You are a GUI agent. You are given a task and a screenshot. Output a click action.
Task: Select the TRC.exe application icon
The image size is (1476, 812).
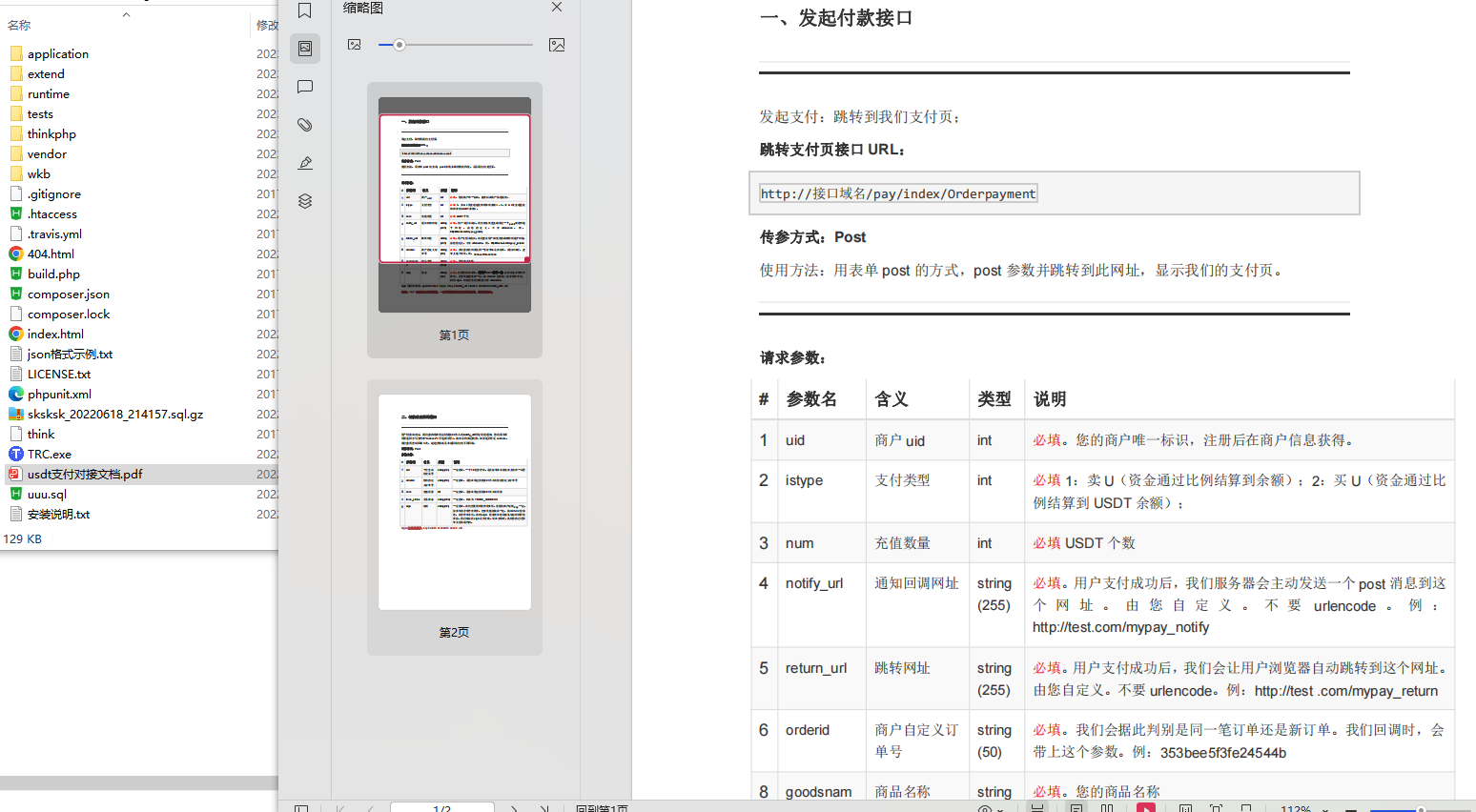(x=16, y=455)
